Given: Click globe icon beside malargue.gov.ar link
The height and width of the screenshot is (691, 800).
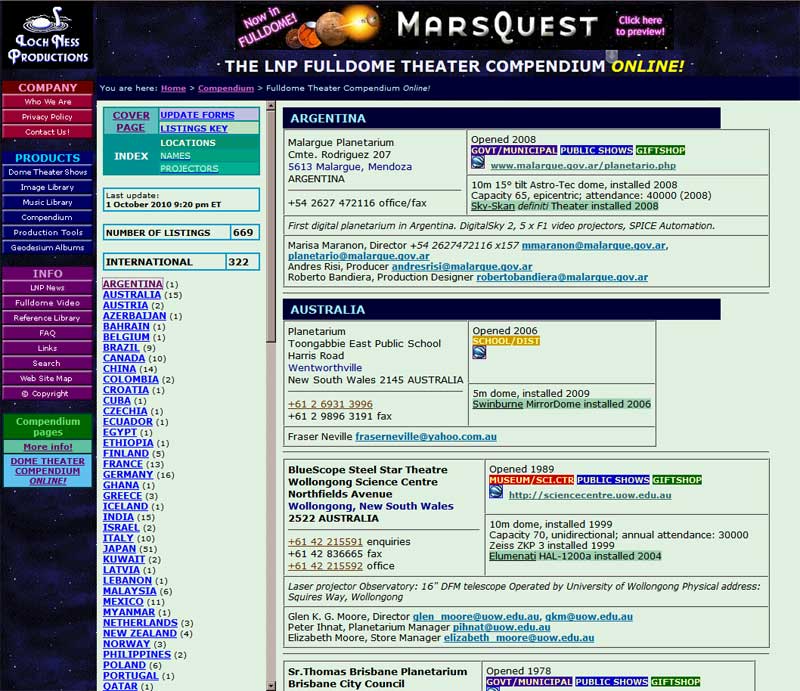Looking at the screenshot, I should 478,162.
